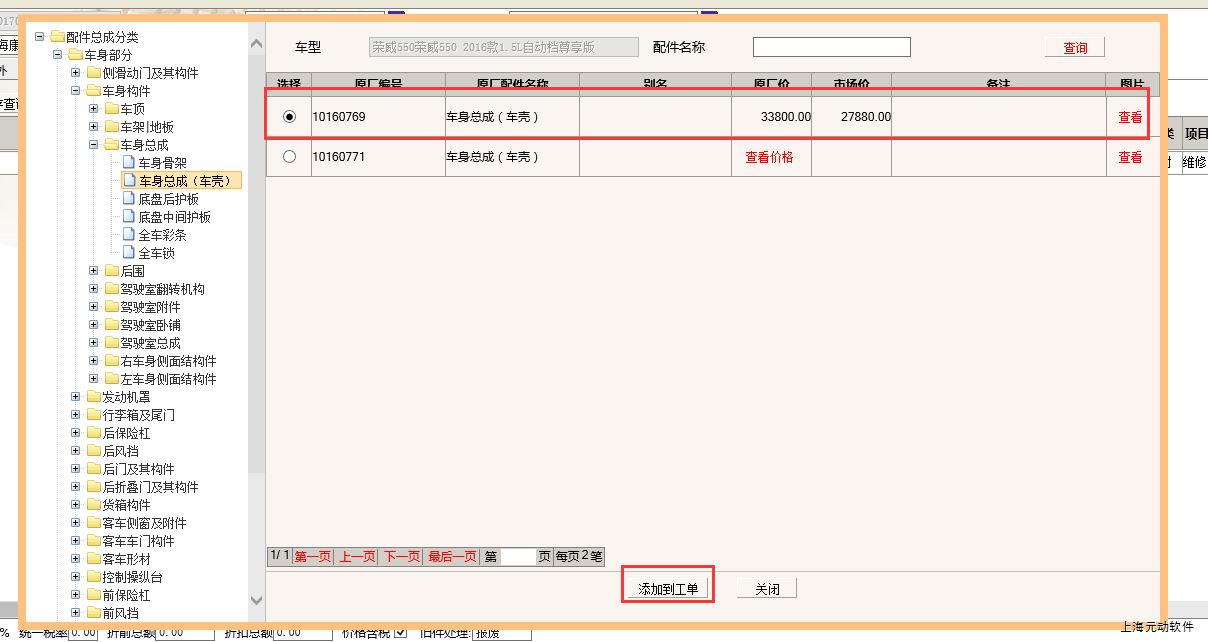Viewport: 1208px width, 642px height.
Task: Click the 驾驶室附件 folder icon
Action: 111,307
